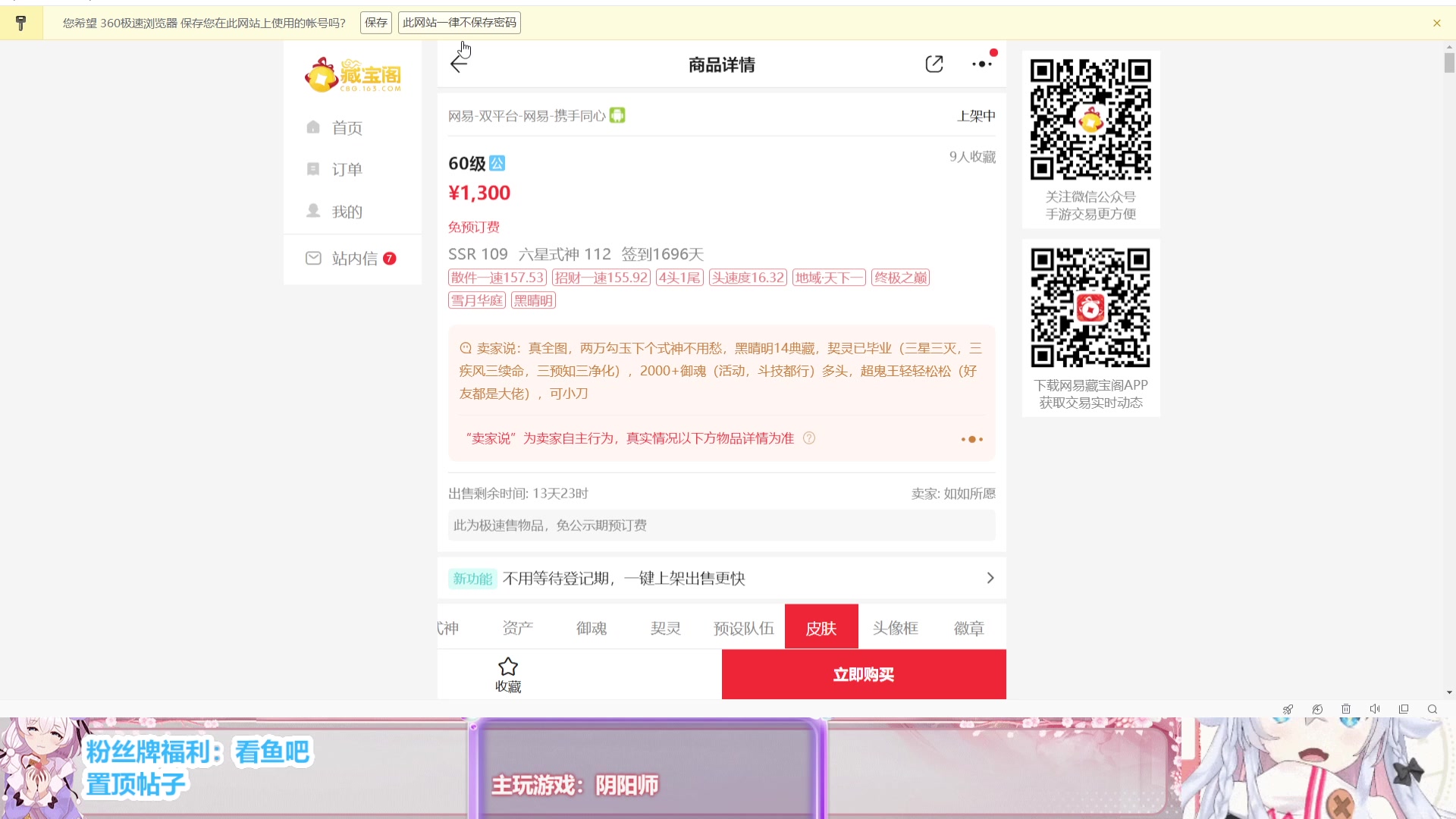
Task: Switch to the 预设队伍 tab
Action: tap(744, 628)
